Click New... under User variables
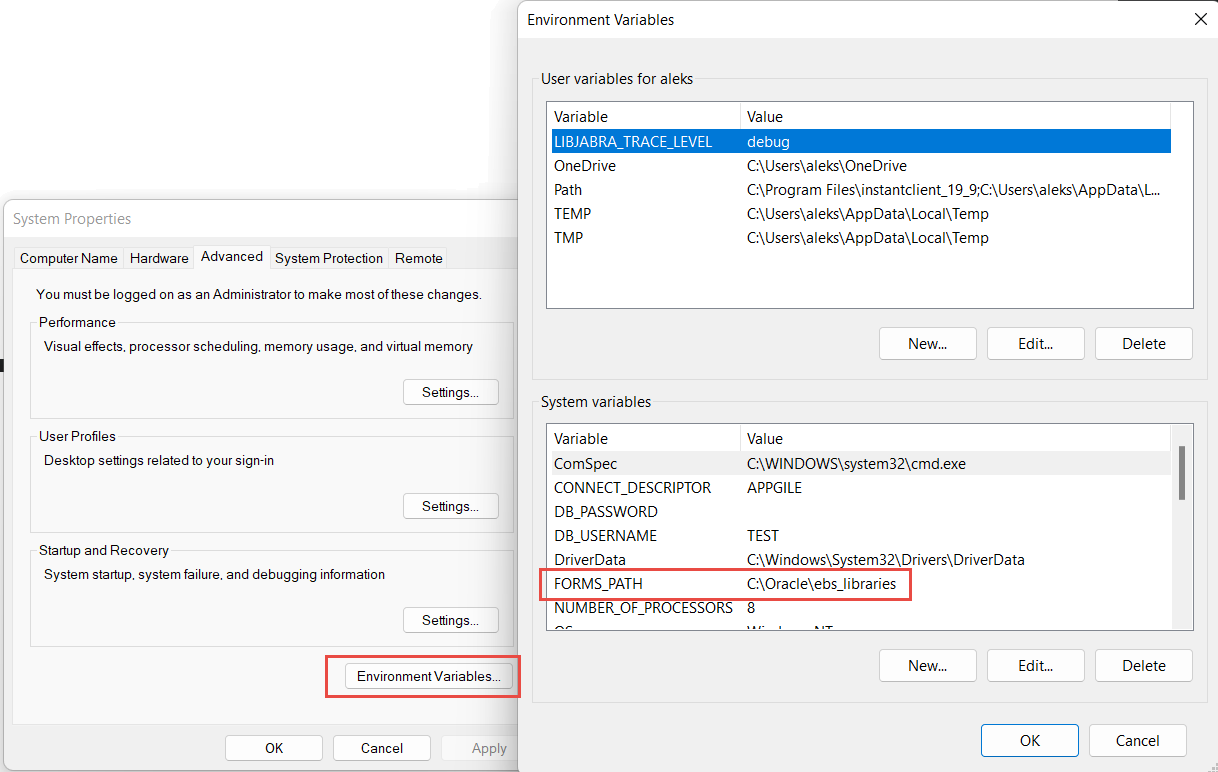Screen dimensions: 1218x772 [928, 343]
